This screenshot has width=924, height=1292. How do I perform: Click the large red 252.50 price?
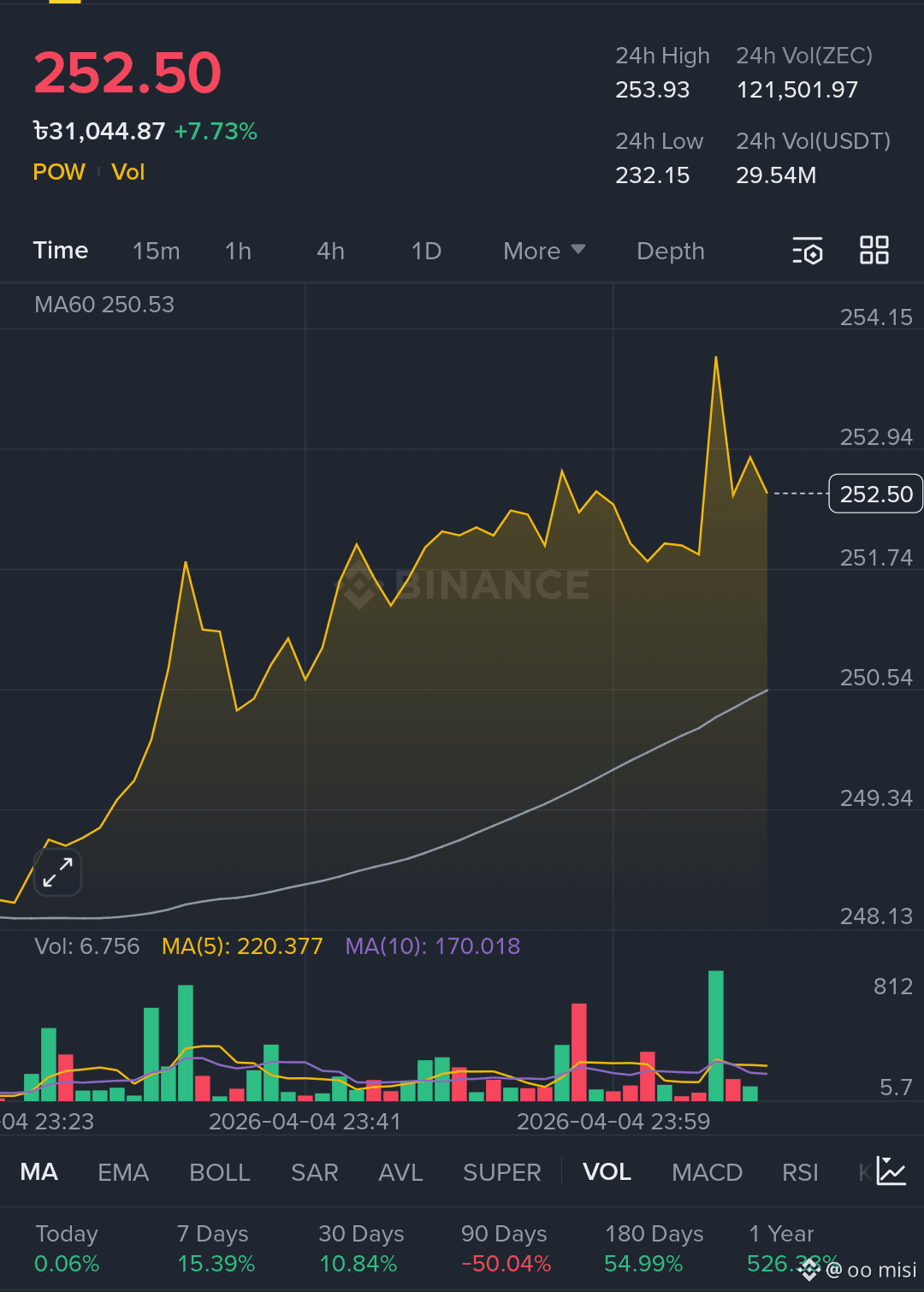pos(127,73)
